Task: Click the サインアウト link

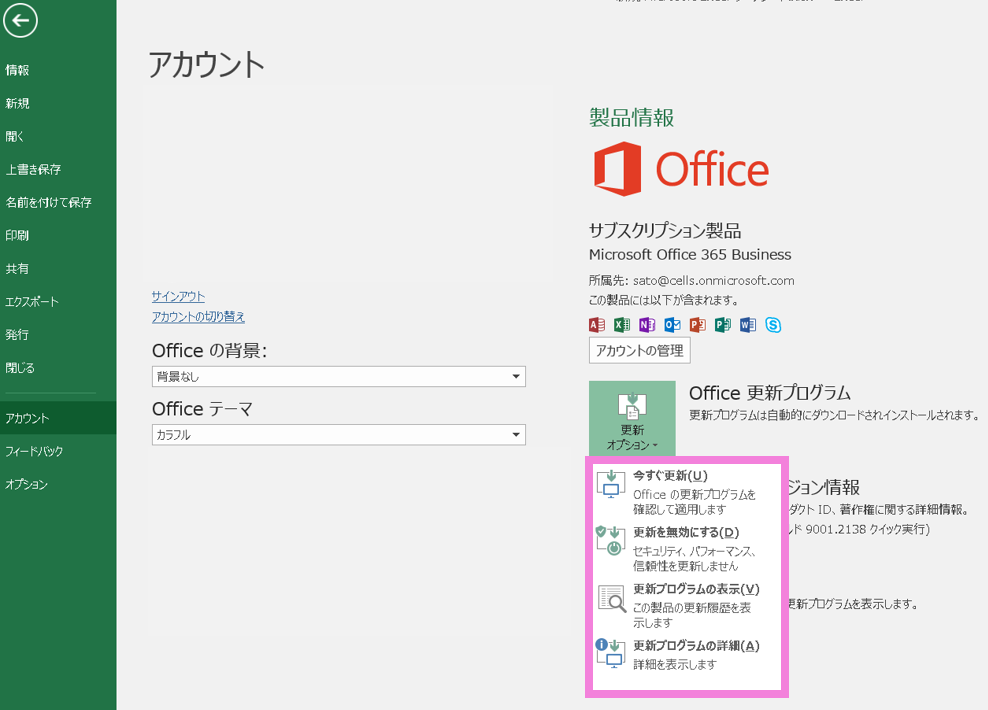Action: (178, 297)
